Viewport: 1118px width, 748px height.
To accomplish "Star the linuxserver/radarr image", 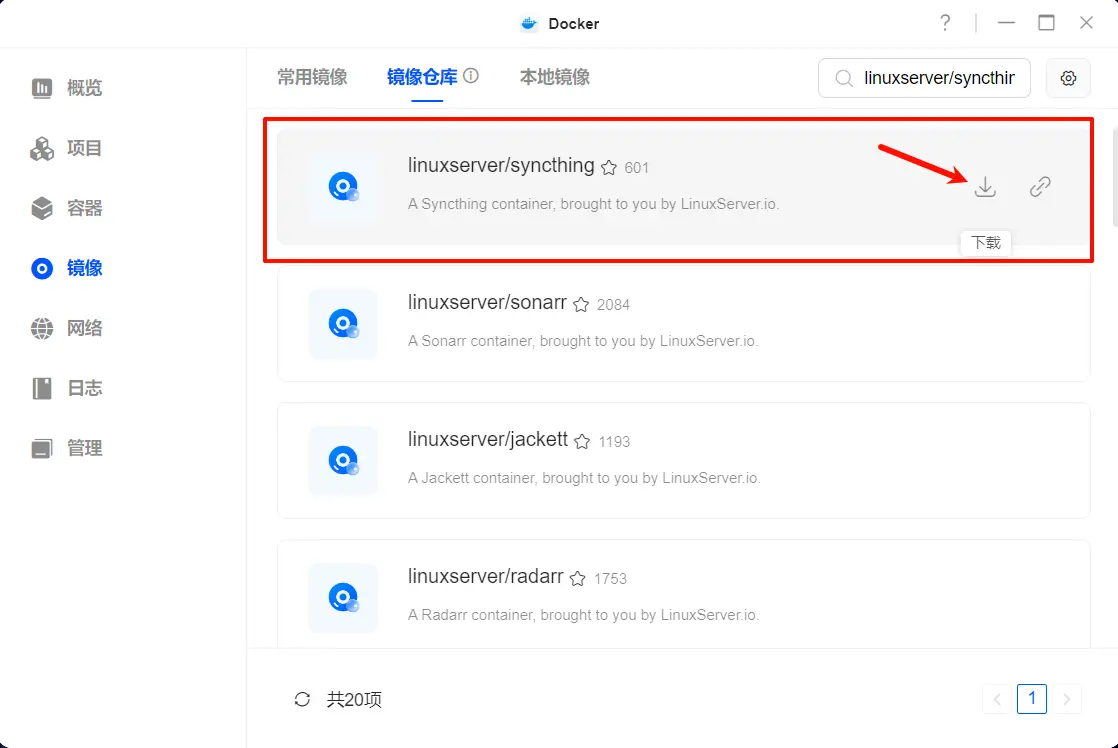I will tap(578, 579).
